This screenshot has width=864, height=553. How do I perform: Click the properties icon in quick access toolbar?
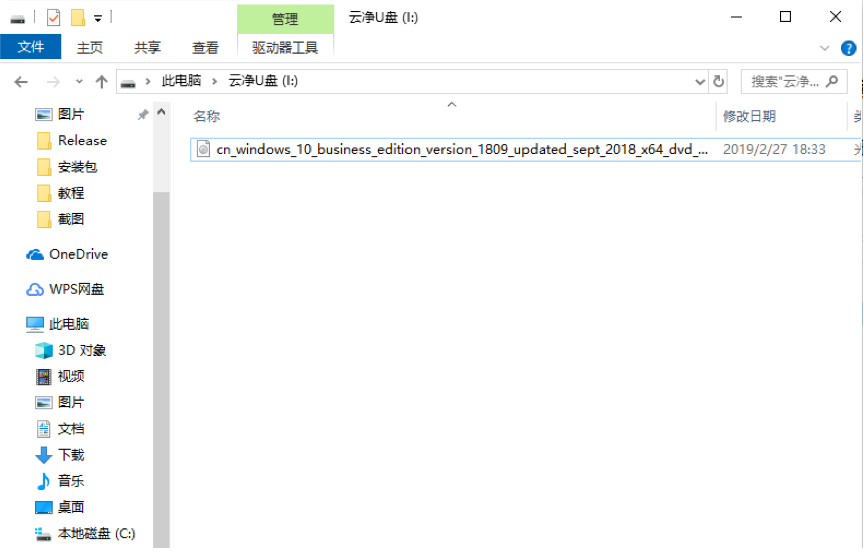pos(53,17)
